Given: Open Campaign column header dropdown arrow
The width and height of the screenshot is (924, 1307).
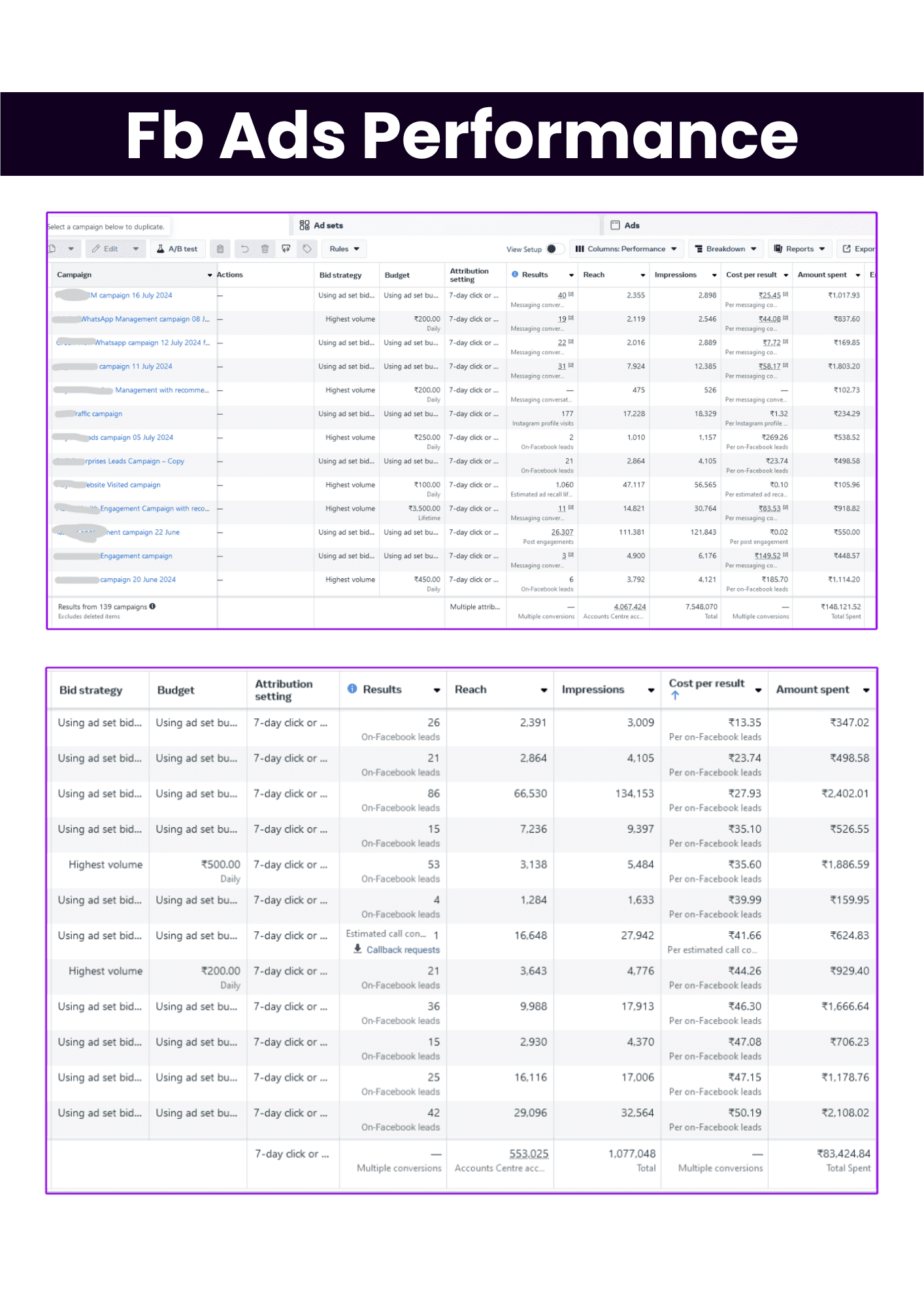Looking at the screenshot, I should pos(210,276).
